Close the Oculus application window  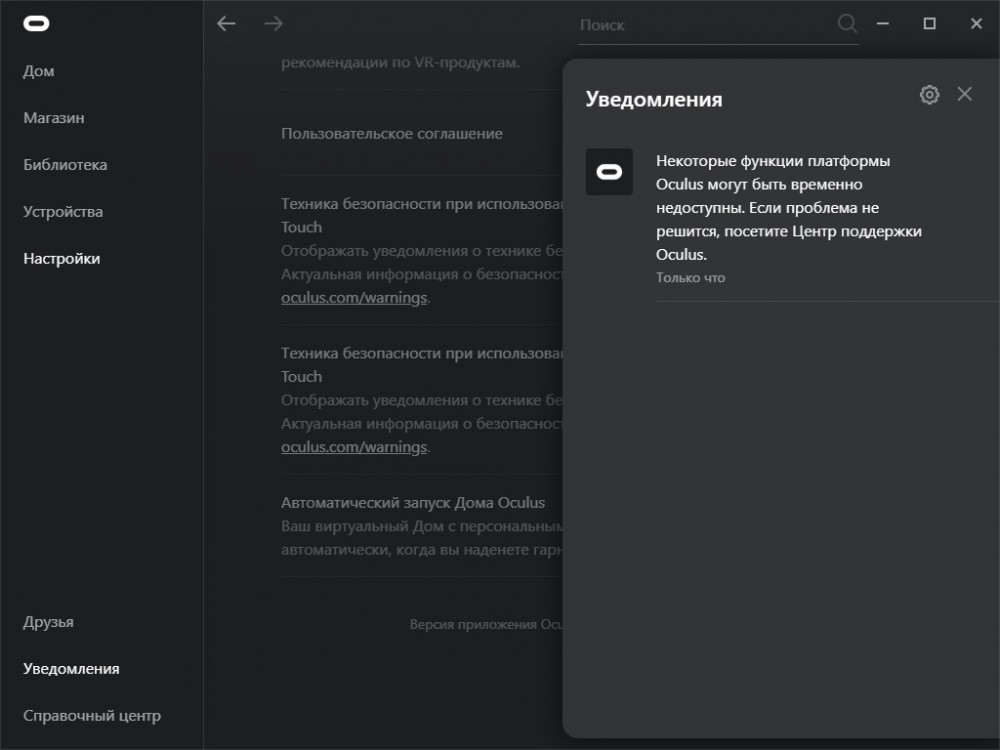click(x=976, y=24)
